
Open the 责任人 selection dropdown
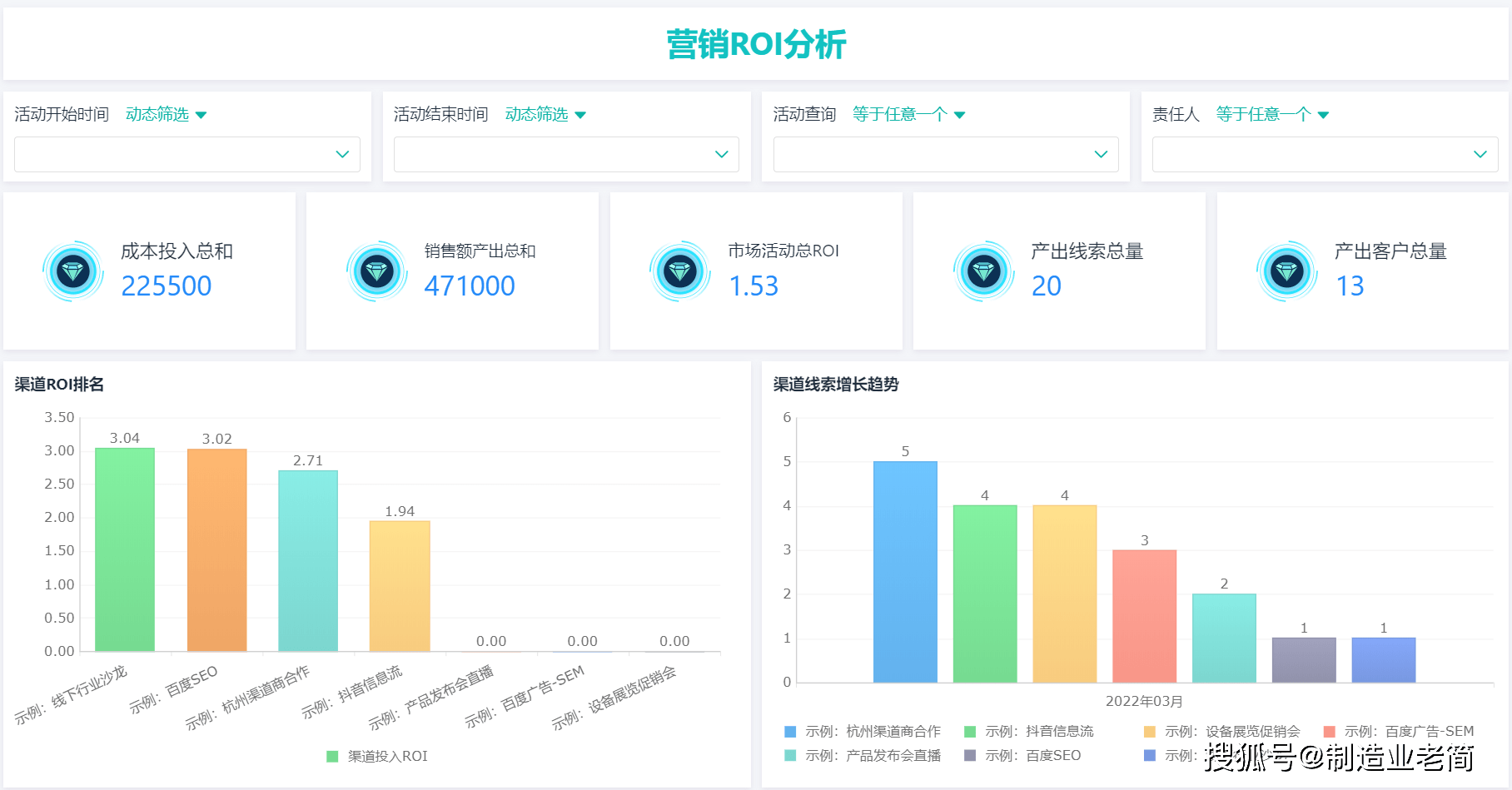point(1325,154)
